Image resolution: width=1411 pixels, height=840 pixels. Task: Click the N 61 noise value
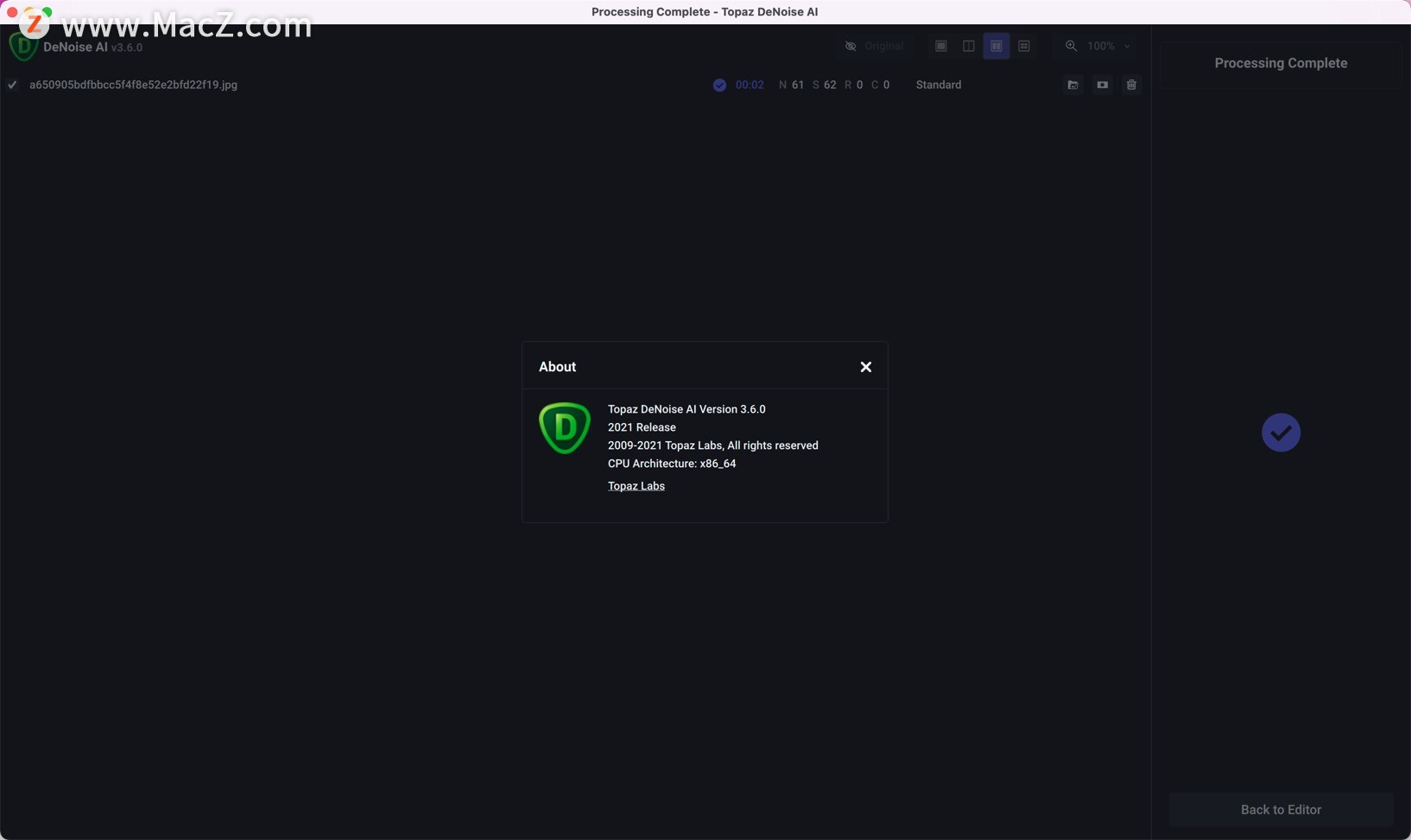point(791,85)
